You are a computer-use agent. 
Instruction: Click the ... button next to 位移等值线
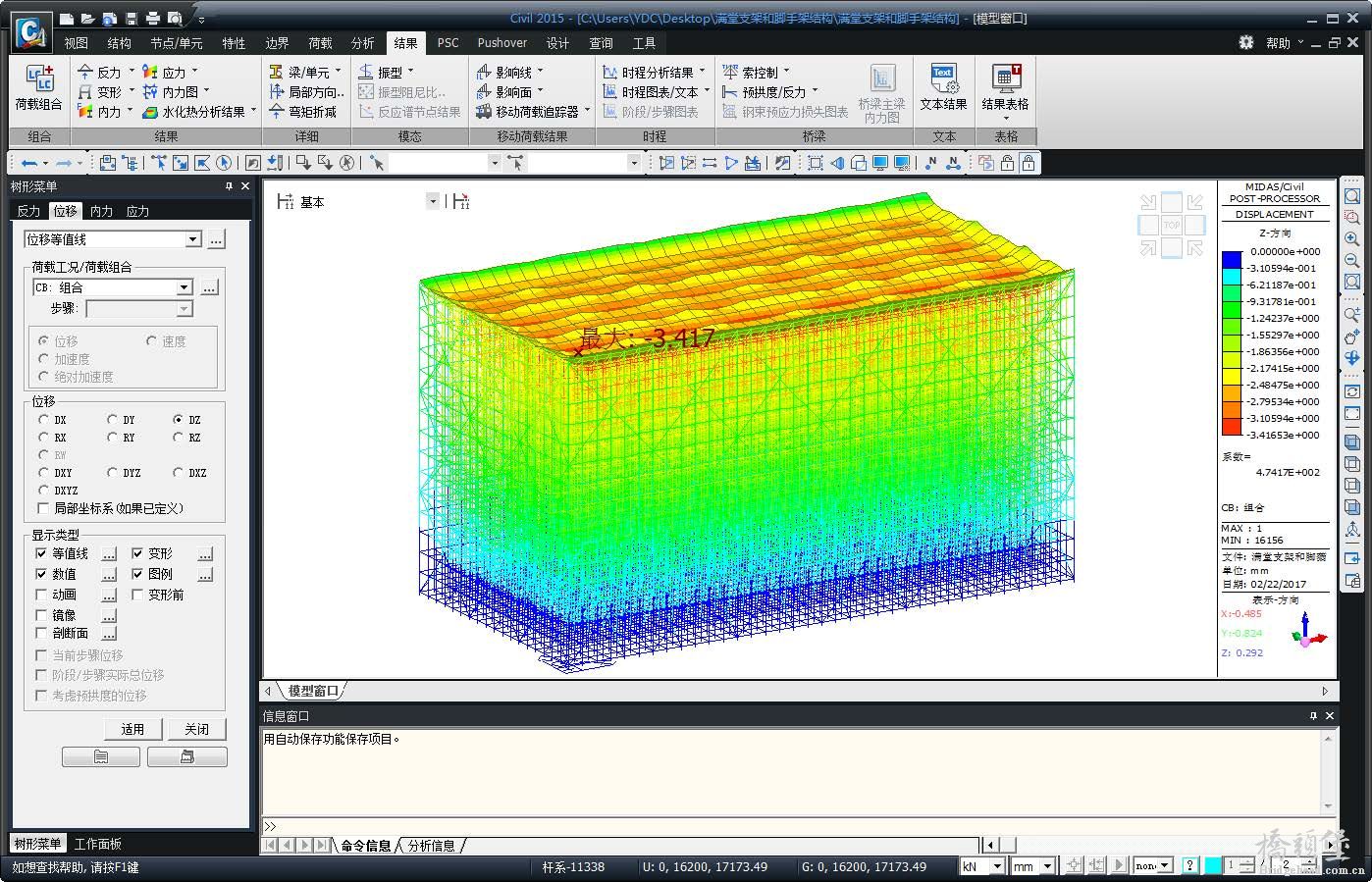pyautogui.click(x=217, y=239)
